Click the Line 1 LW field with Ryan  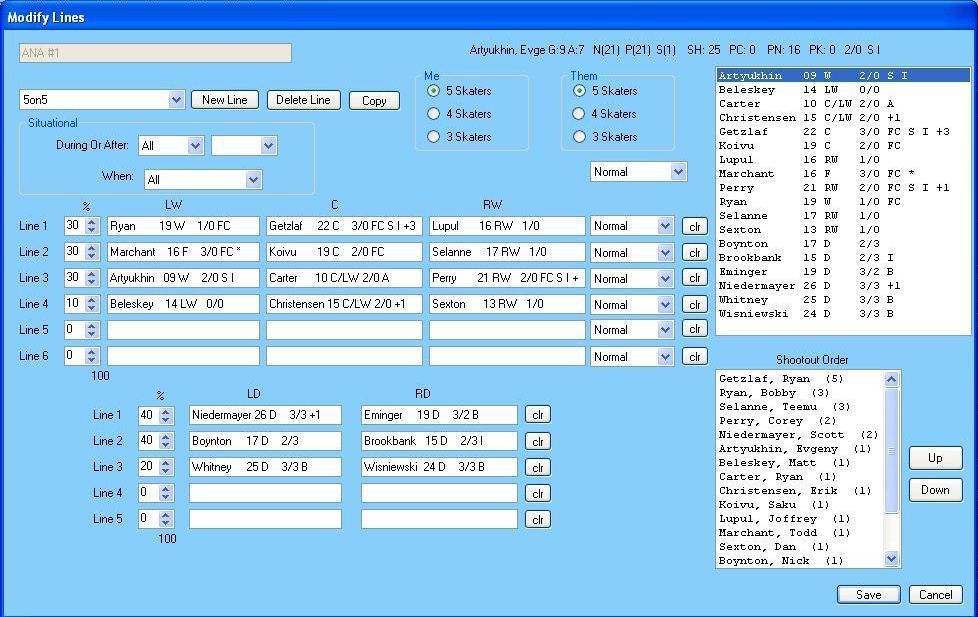(x=183, y=227)
